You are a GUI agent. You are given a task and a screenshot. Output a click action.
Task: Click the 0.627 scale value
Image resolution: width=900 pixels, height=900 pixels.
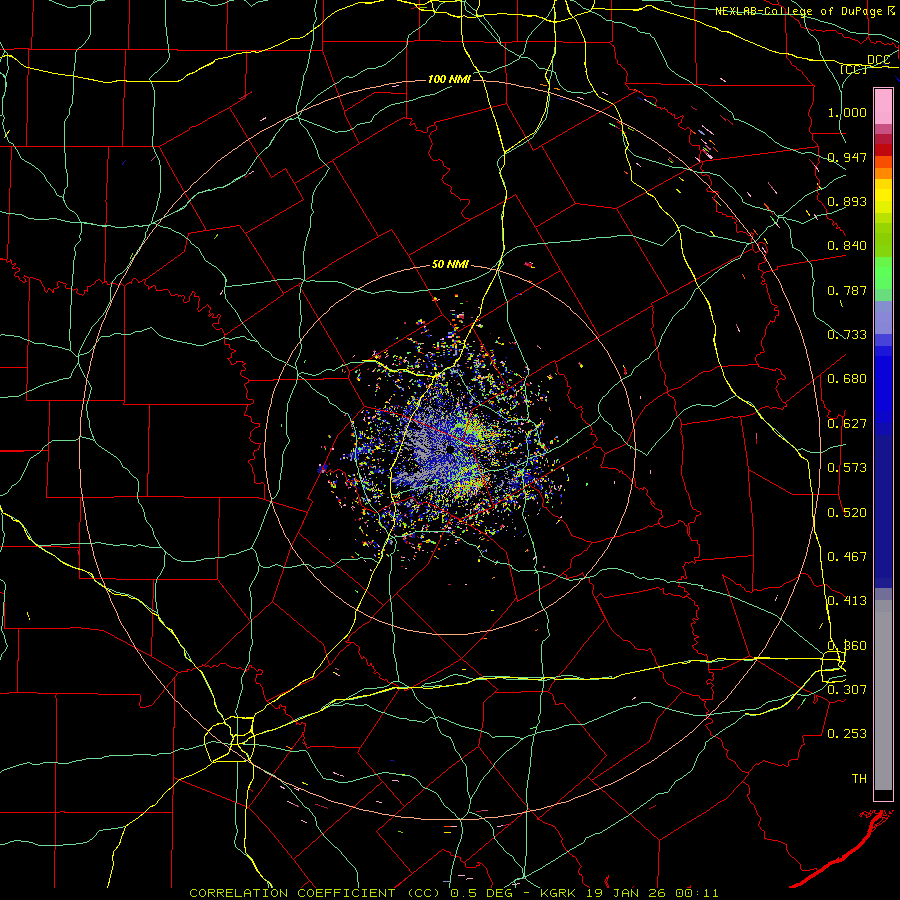(x=847, y=424)
